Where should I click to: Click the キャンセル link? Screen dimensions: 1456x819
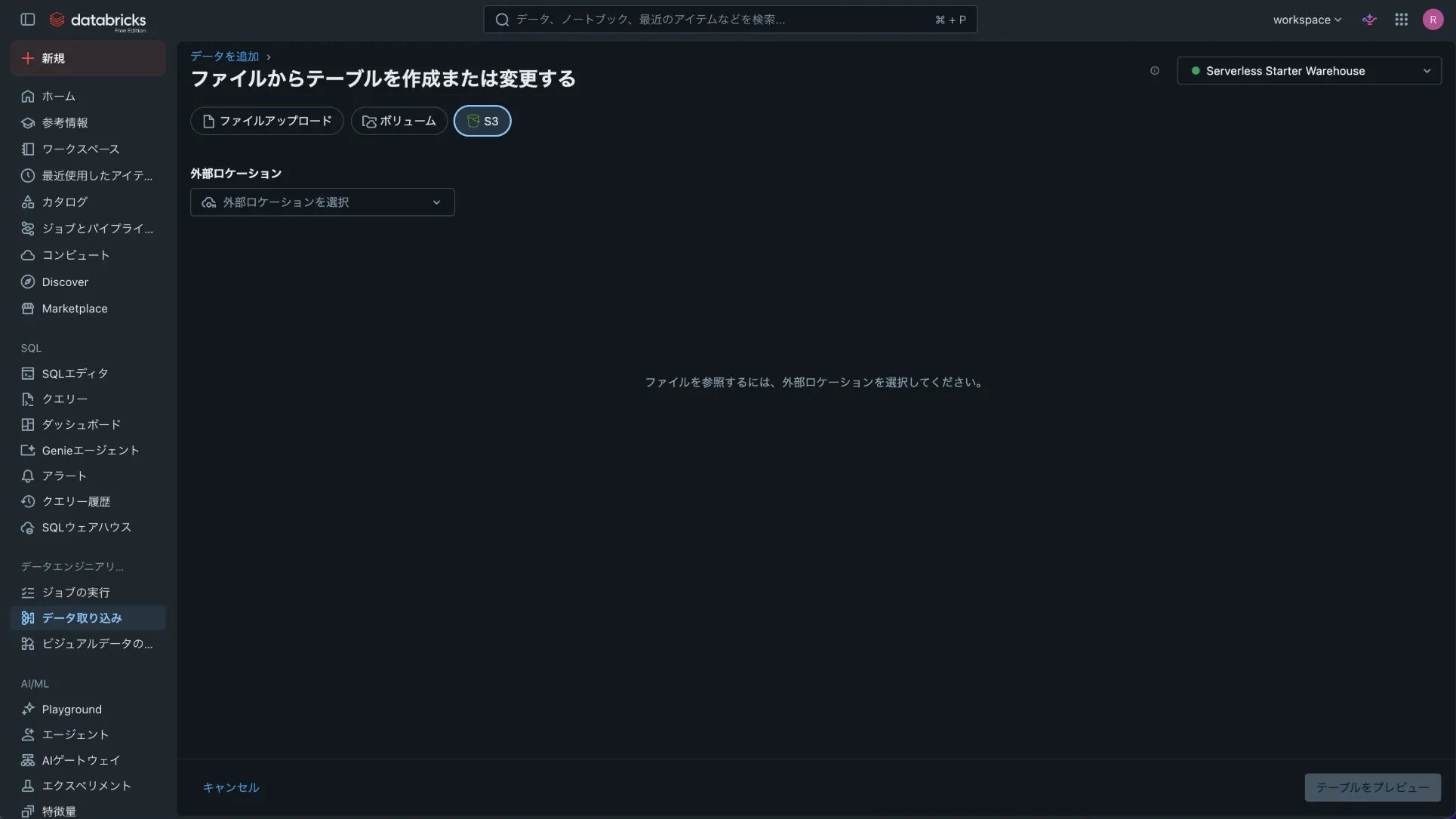pyautogui.click(x=231, y=787)
